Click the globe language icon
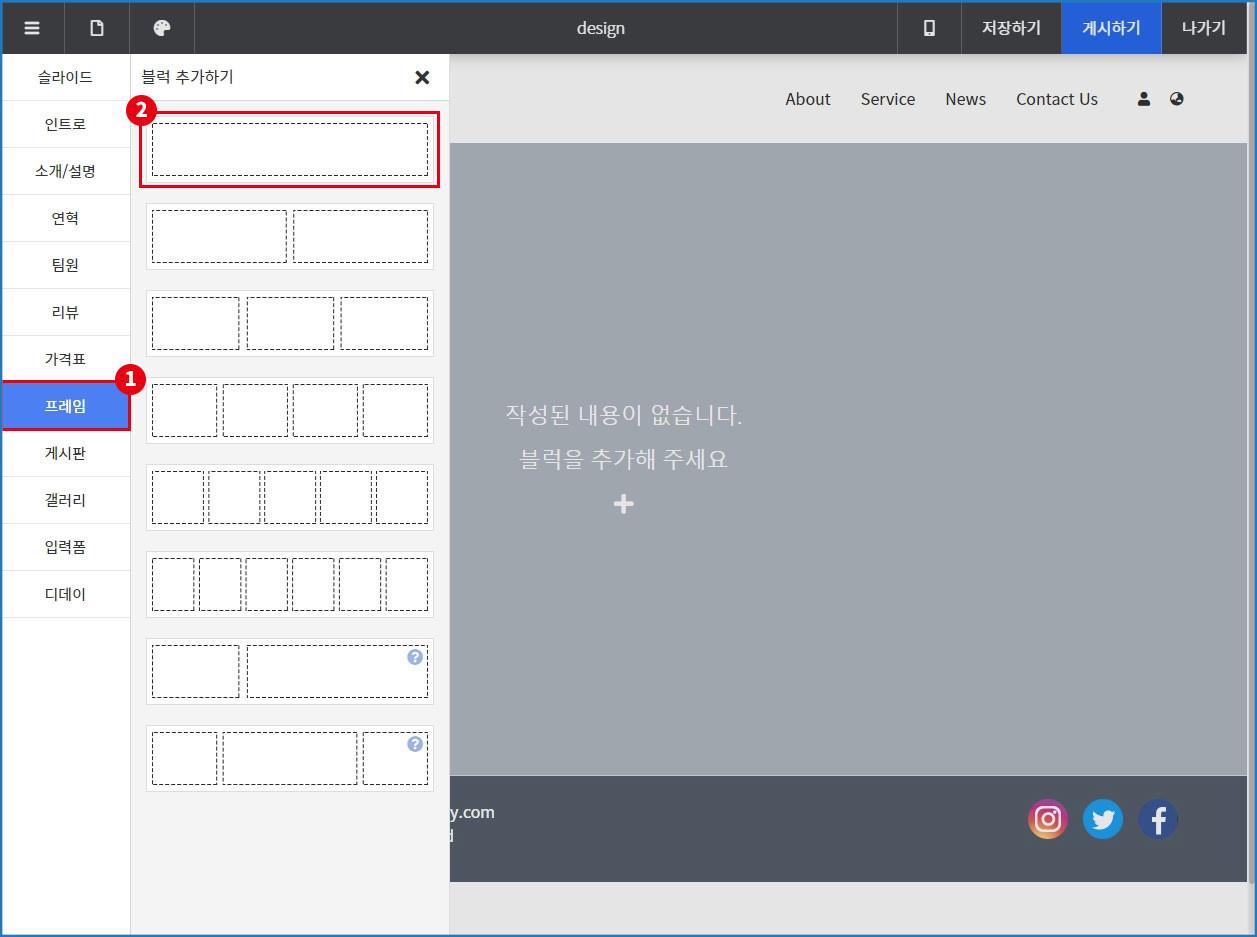Screen dimensions: 1257x937 [x=1177, y=99]
